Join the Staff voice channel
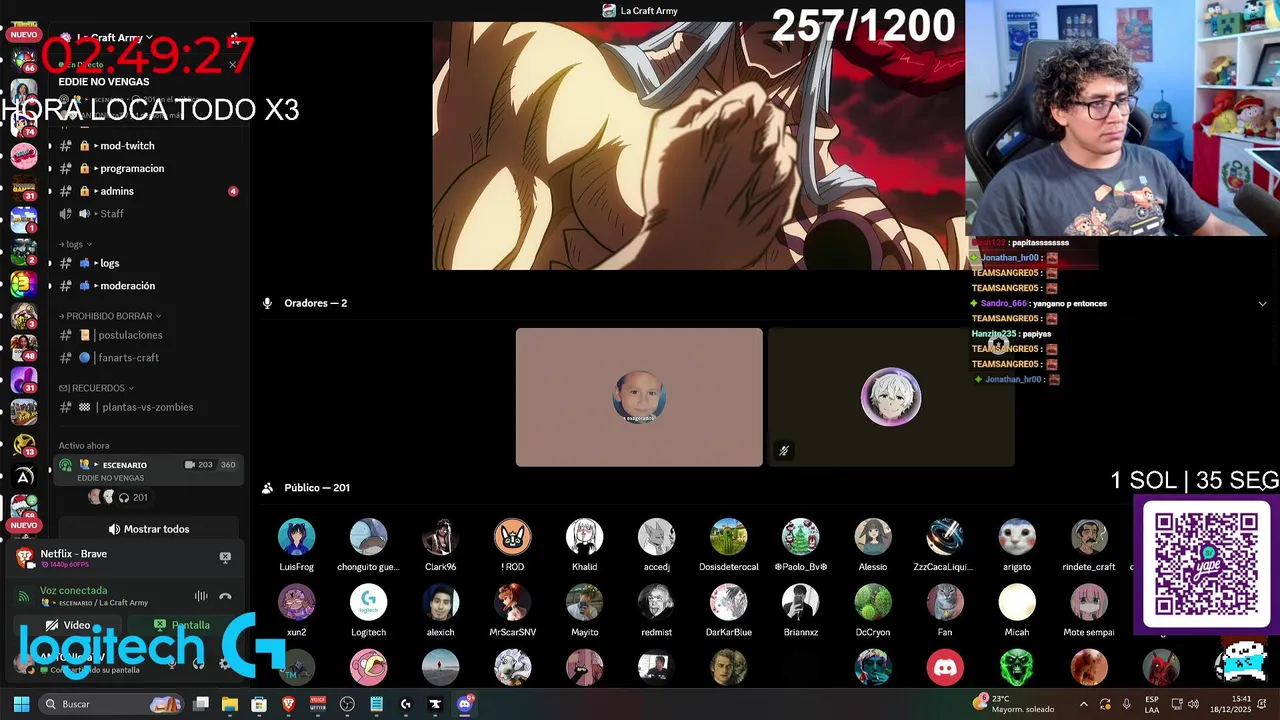 click(x=148, y=213)
